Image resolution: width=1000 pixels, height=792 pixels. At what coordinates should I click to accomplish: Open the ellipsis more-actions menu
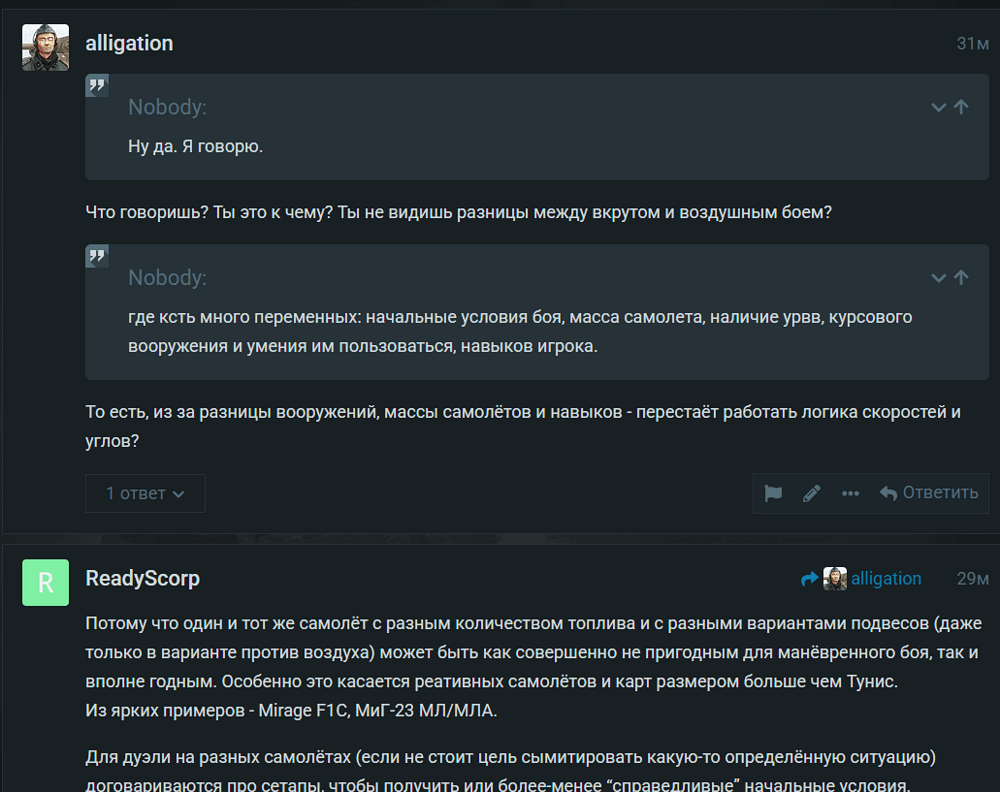coord(850,493)
